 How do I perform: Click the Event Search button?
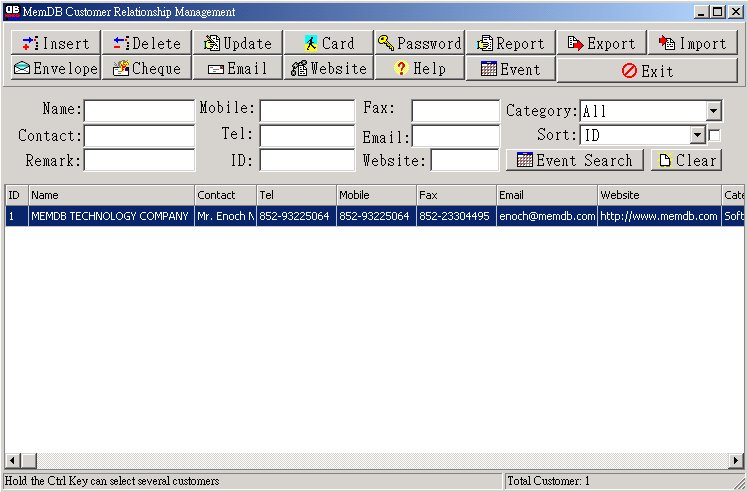575,160
